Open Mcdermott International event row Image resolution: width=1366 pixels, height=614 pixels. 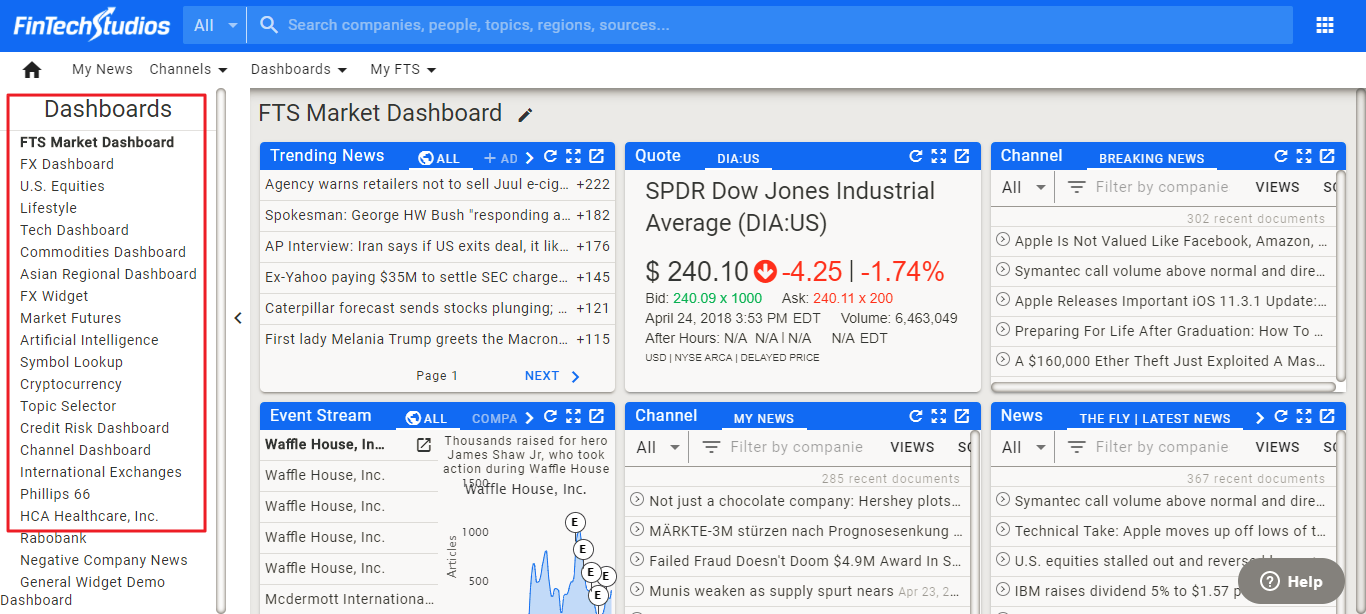click(348, 600)
